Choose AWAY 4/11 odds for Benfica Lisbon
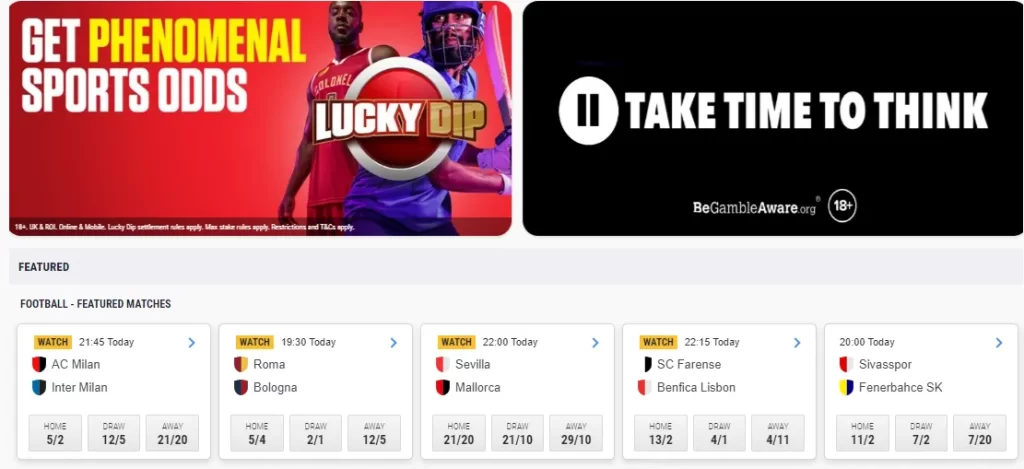The height and width of the screenshot is (469, 1024). pyautogui.click(x=778, y=432)
